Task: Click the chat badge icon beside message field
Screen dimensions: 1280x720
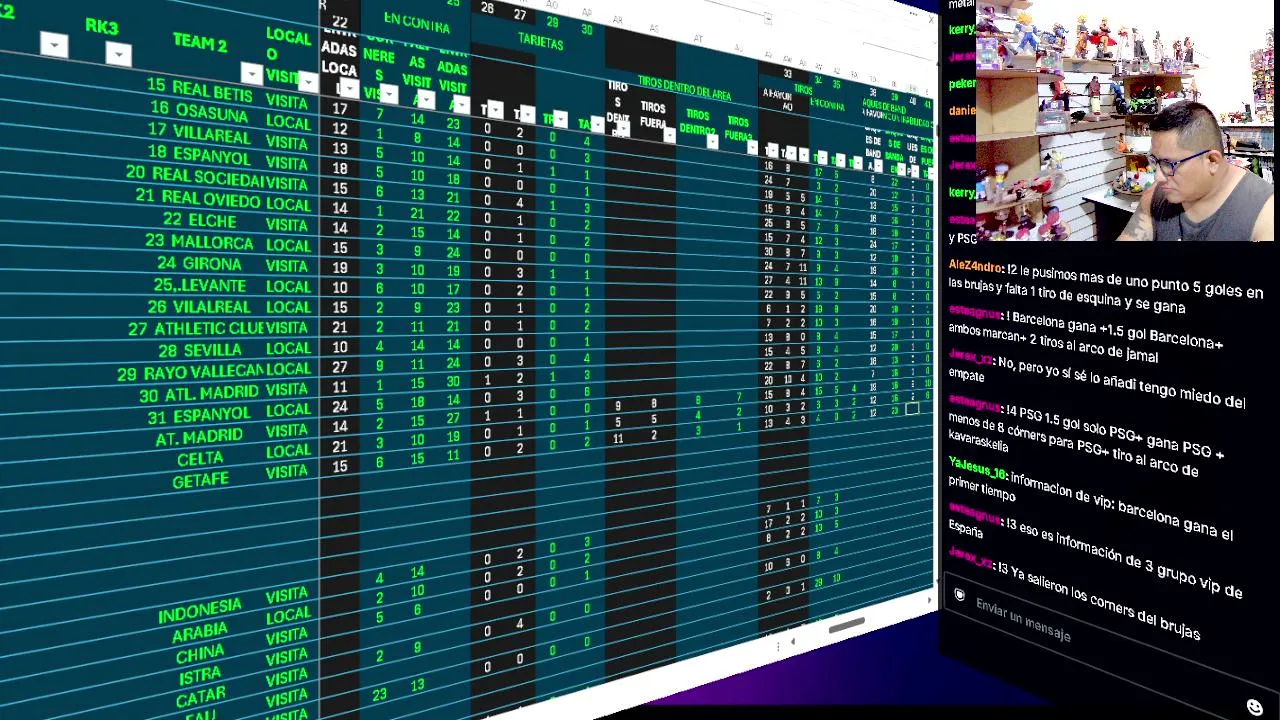Action: pyautogui.click(x=959, y=595)
